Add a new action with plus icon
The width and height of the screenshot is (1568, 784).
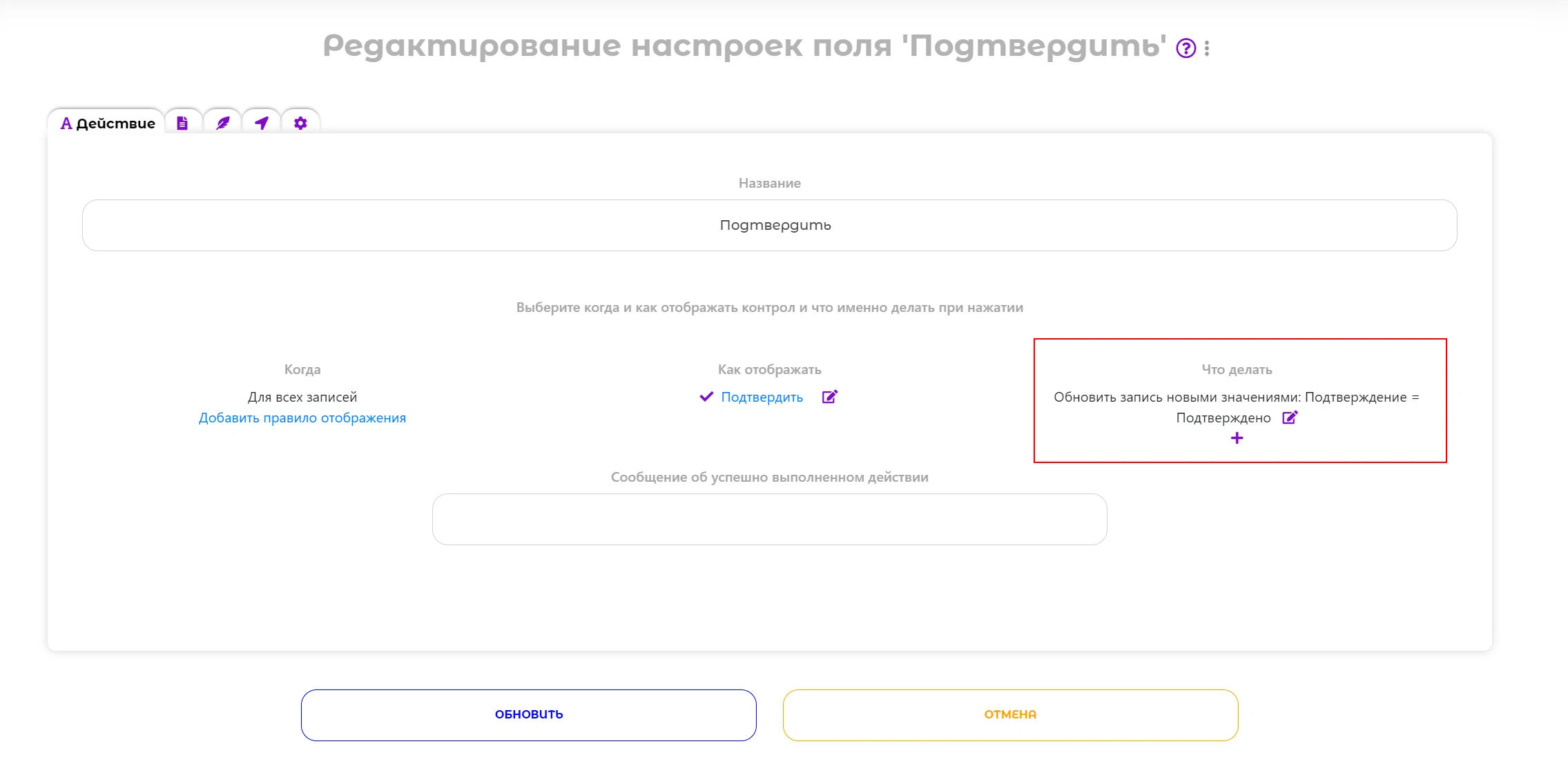pos(1237,438)
